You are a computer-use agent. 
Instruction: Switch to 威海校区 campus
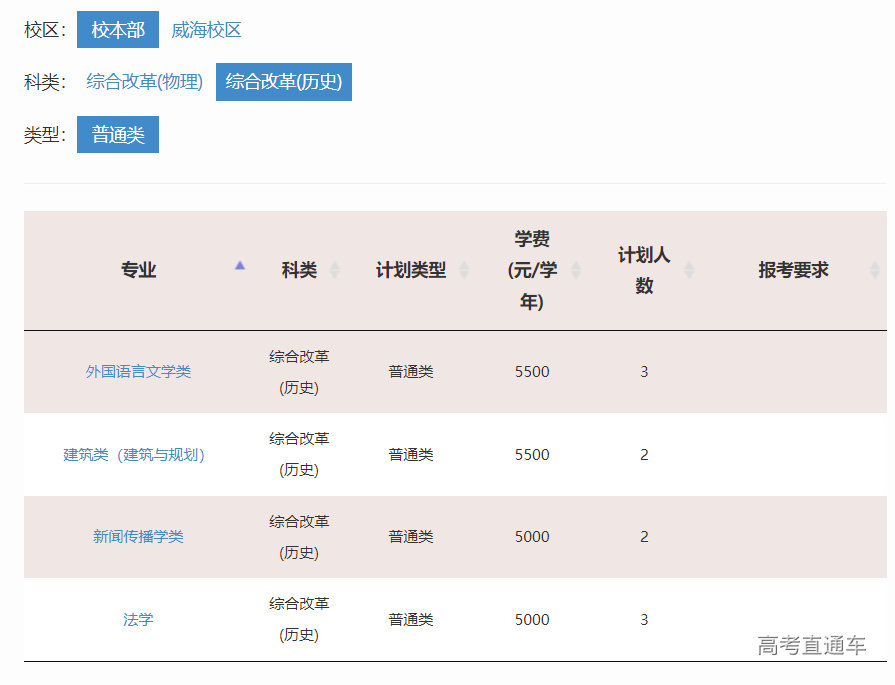point(206,30)
